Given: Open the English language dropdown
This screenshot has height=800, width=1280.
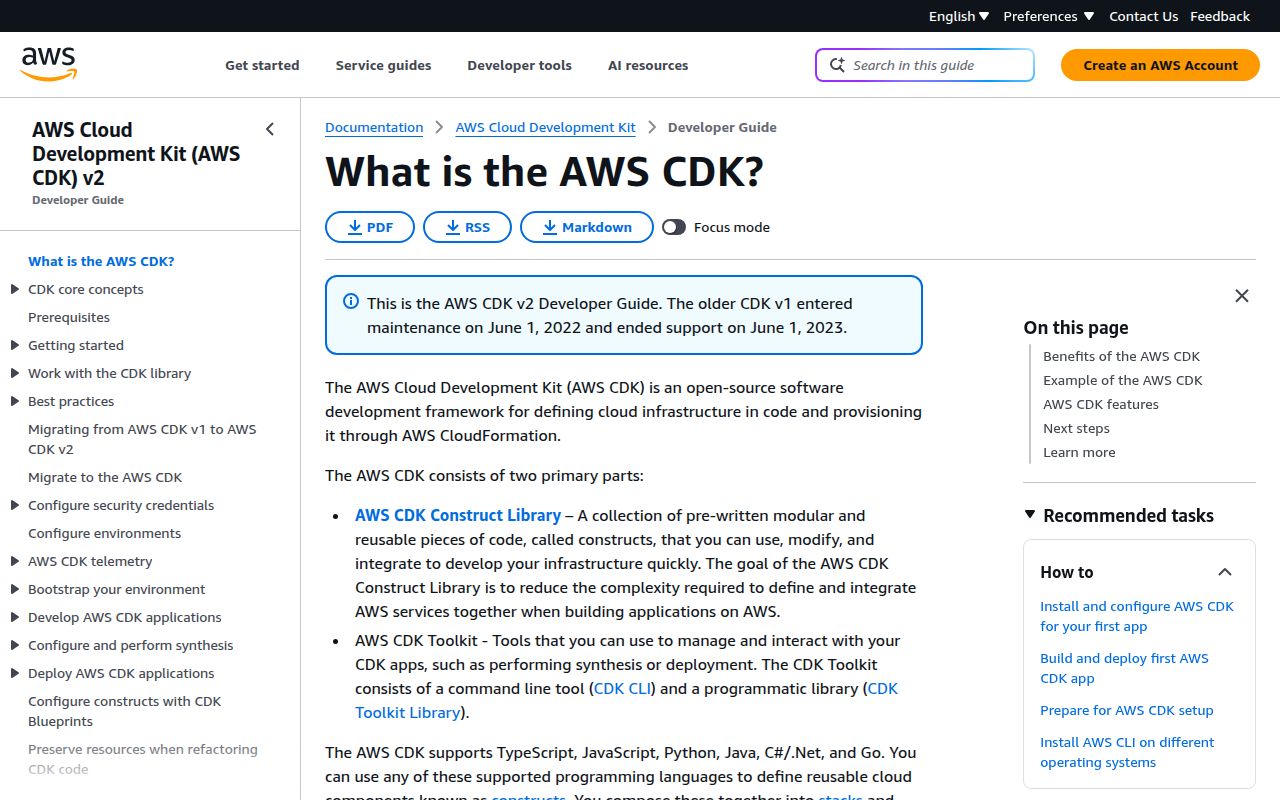Looking at the screenshot, I should 959,16.
